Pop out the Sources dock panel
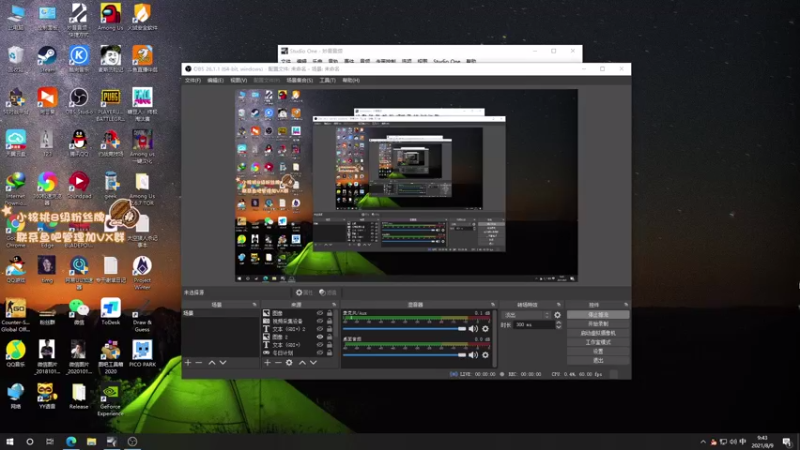 (x=334, y=305)
